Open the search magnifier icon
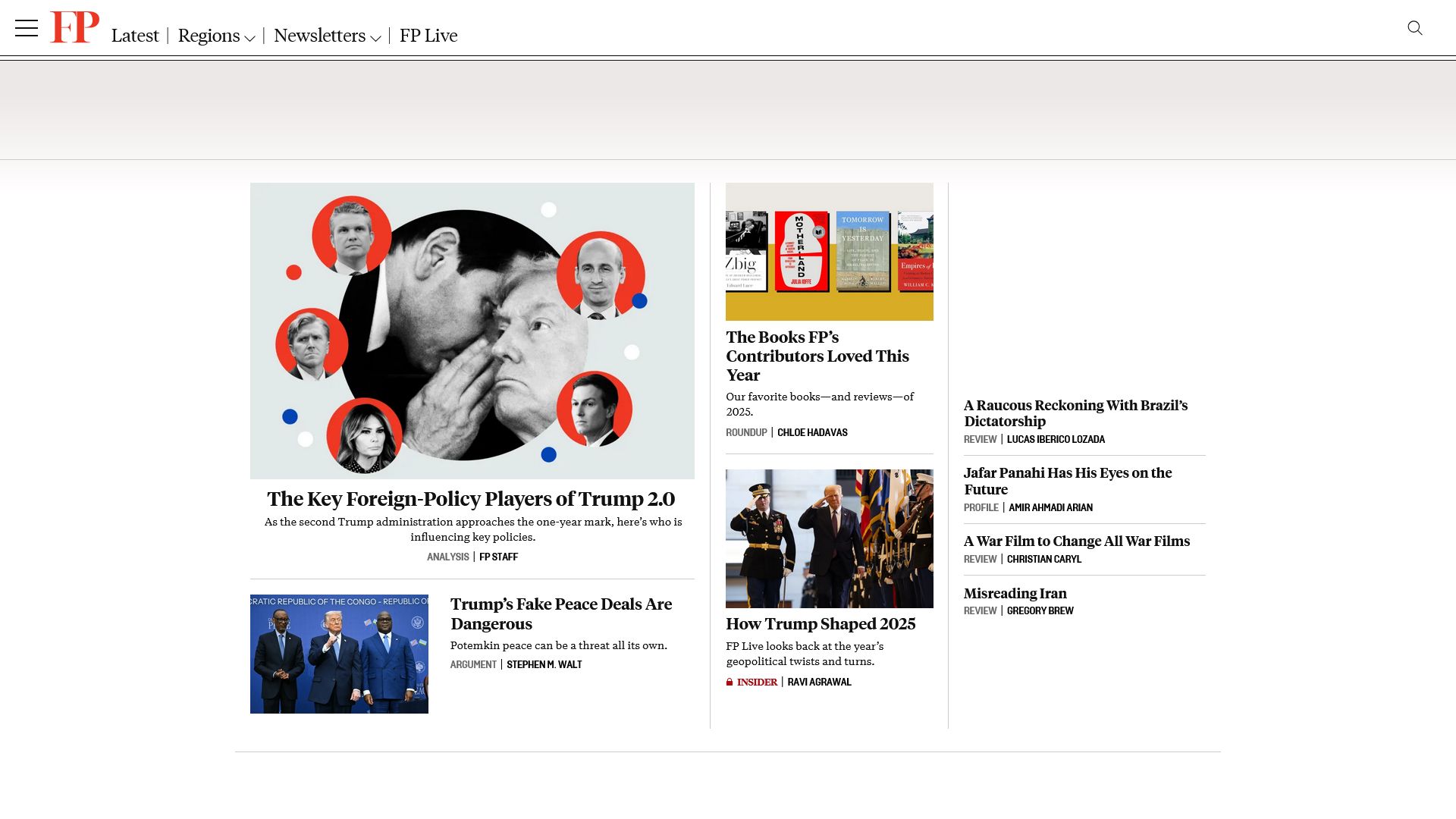Screen dimensions: 1456x819 click(x=1415, y=28)
